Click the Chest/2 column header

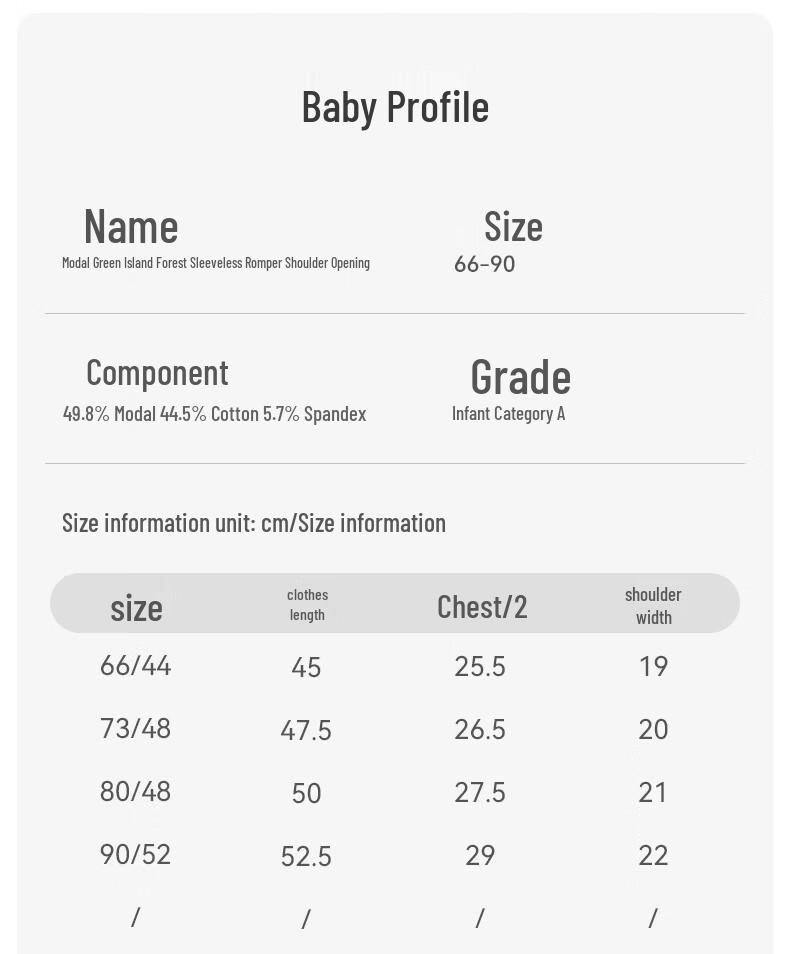482,607
